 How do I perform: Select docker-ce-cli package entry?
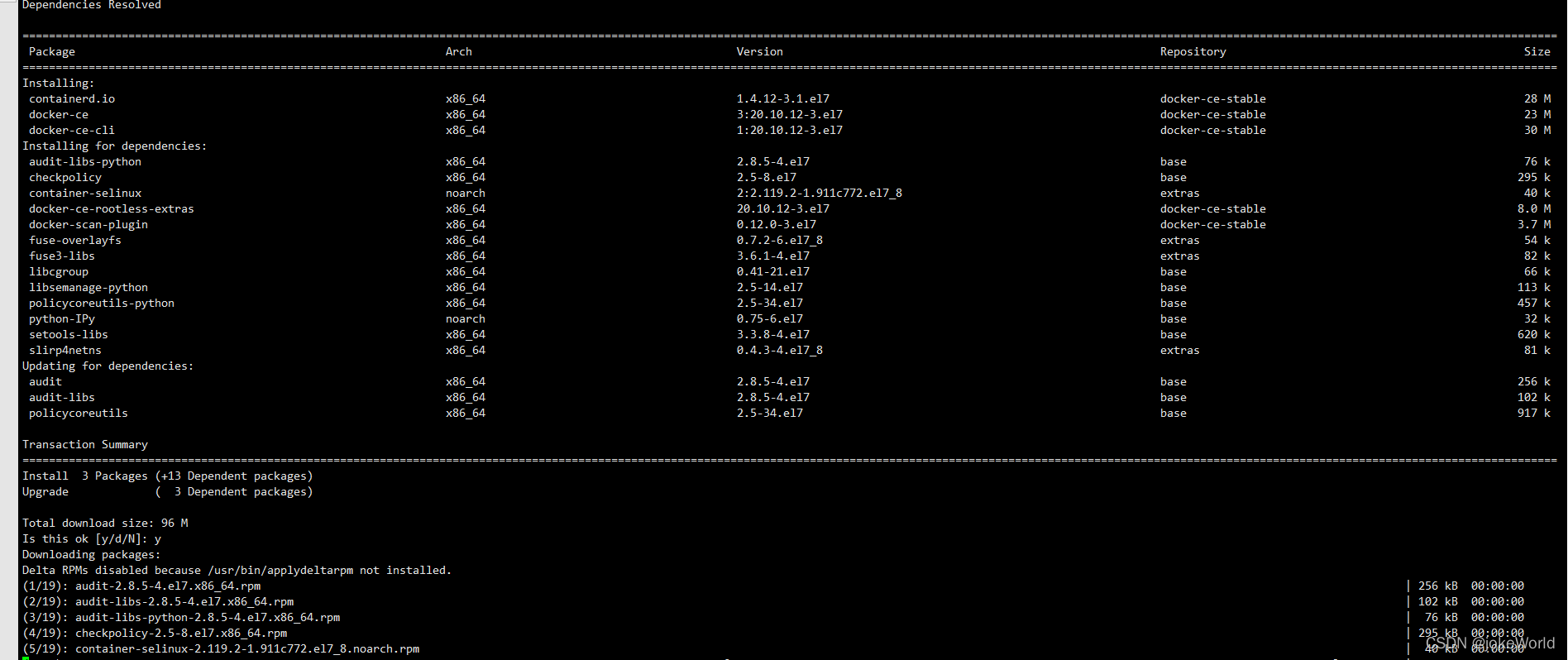72,130
